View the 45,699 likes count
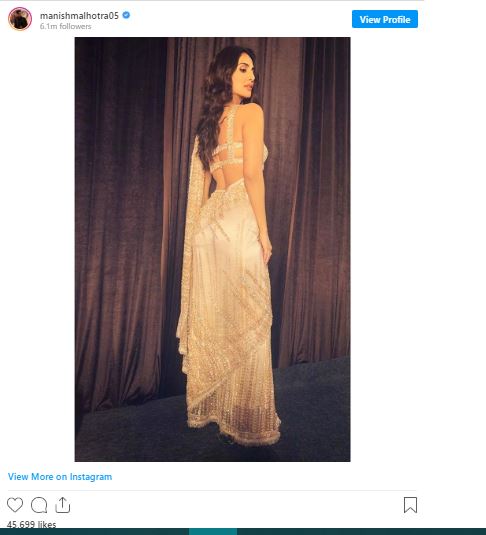Image resolution: width=486 pixels, height=535 pixels. click(x=31, y=524)
